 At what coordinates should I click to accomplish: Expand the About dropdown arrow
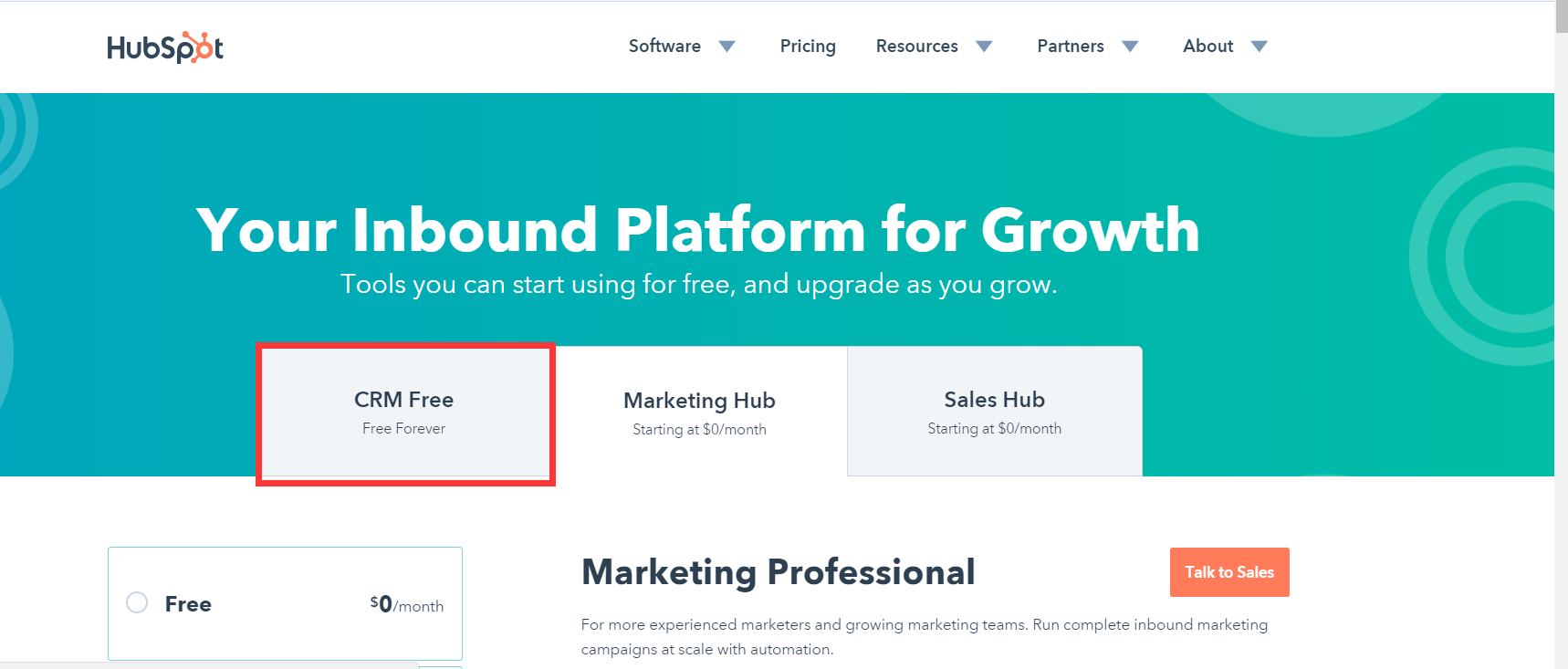[1260, 47]
